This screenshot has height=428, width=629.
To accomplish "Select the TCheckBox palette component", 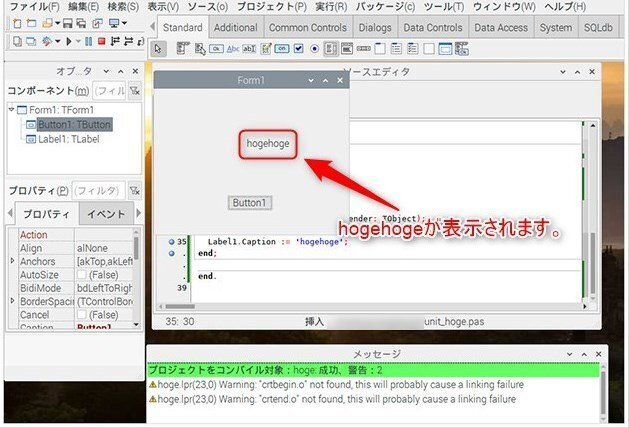I will pos(298,49).
